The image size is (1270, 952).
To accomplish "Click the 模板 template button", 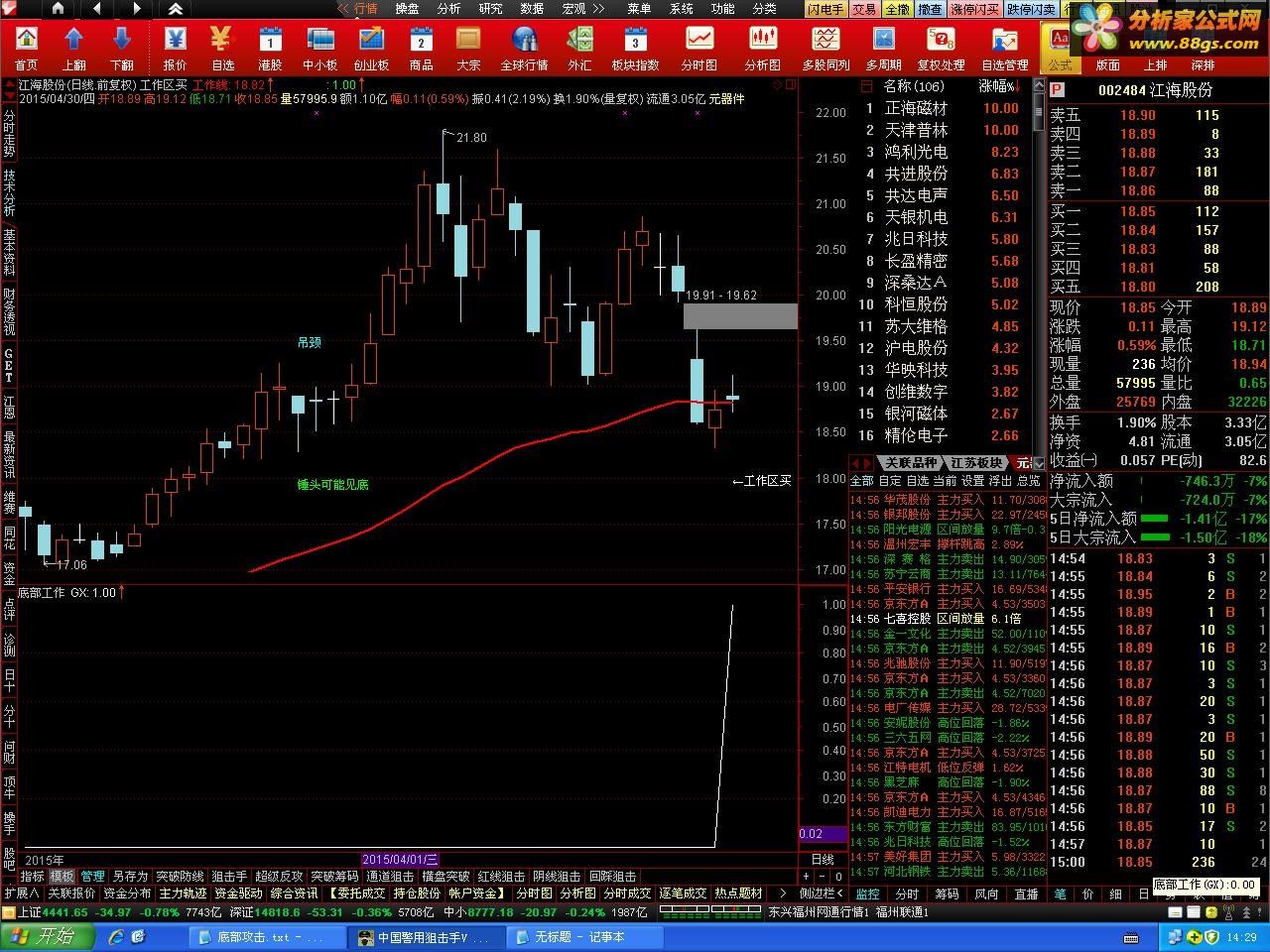I will 62,877.
